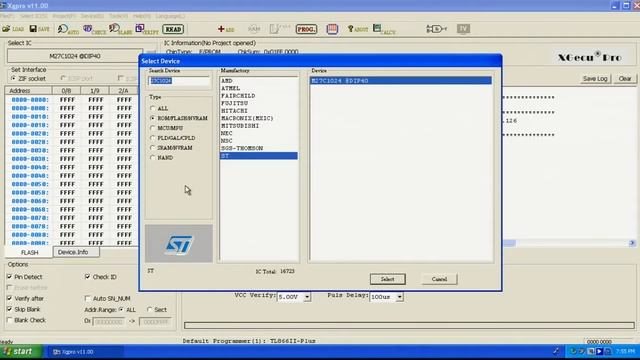Image resolution: width=640 pixels, height=360 pixels.
Task: Click the log area scrollbar right arrow
Action: (x=632, y=243)
